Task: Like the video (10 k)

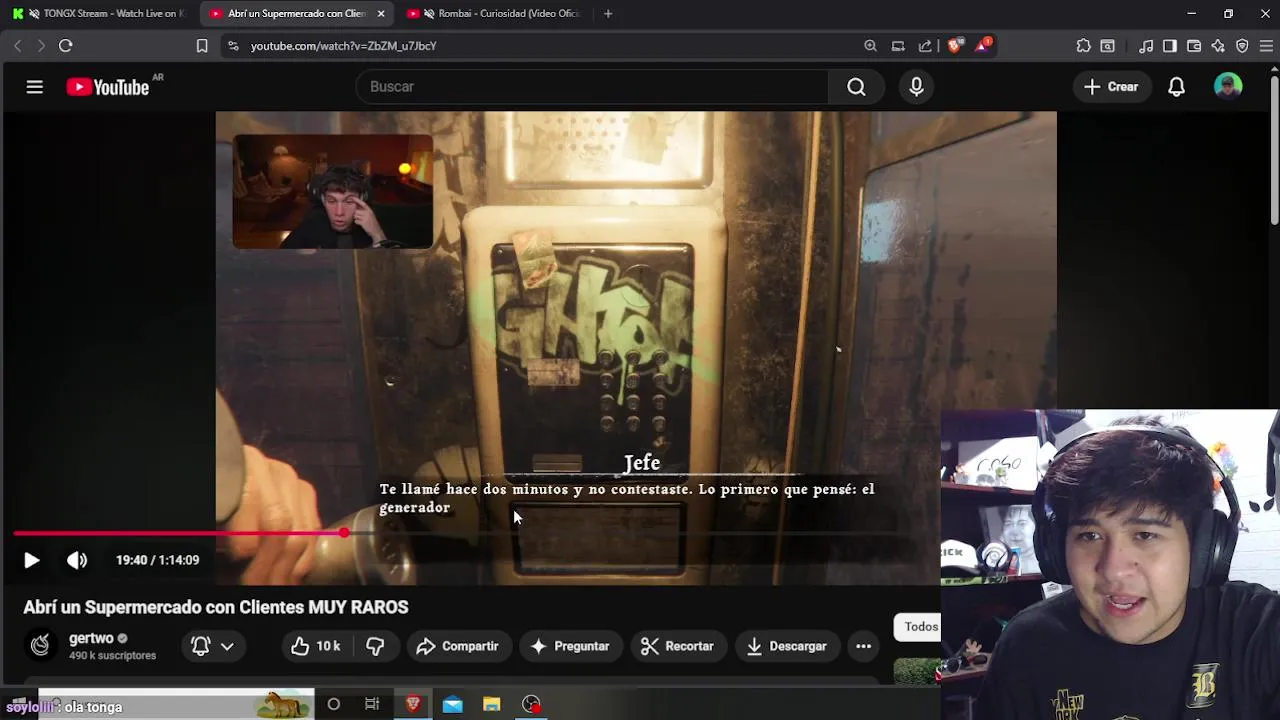Action: click(316, 646)
